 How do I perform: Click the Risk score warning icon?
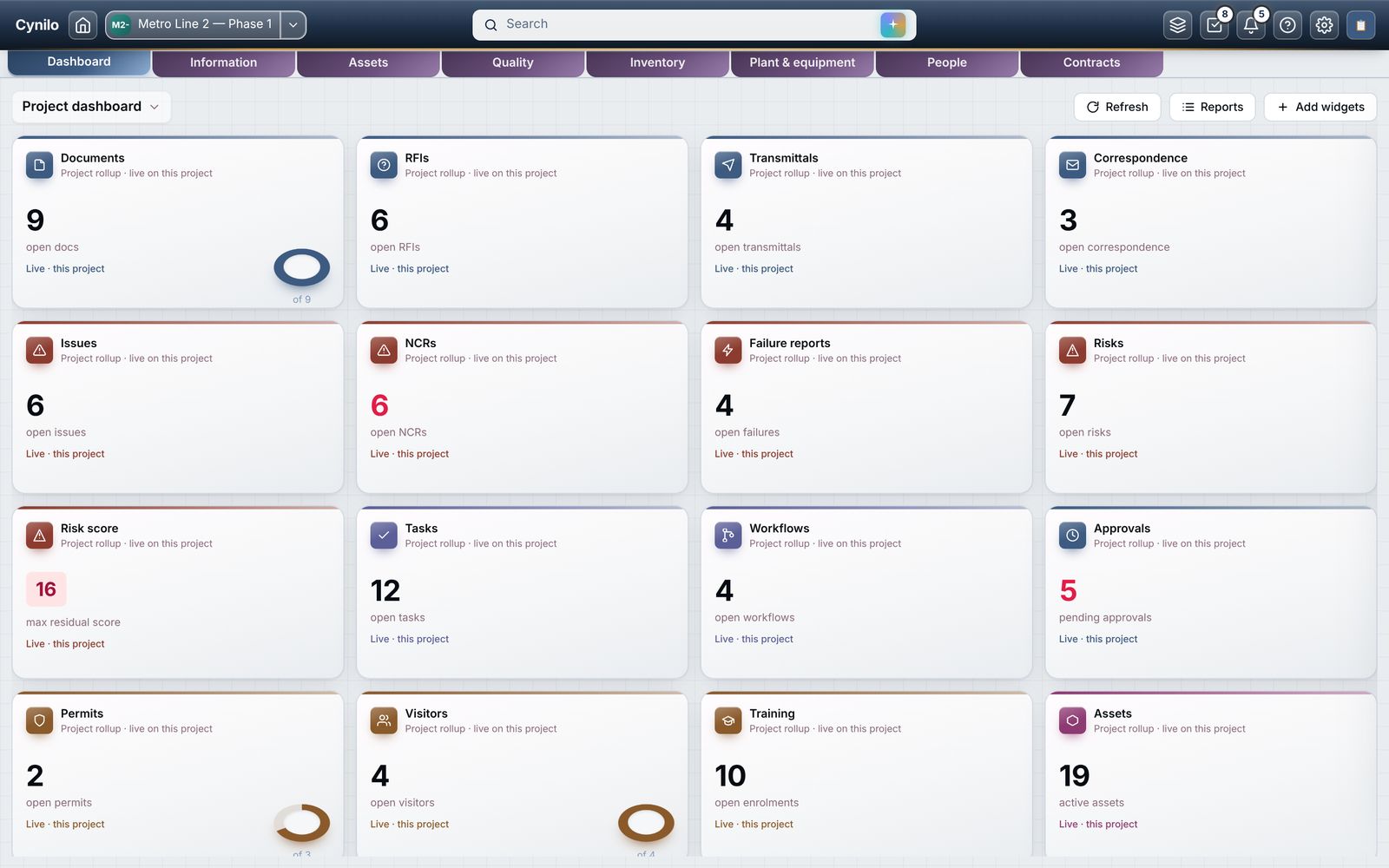(39, 536)
